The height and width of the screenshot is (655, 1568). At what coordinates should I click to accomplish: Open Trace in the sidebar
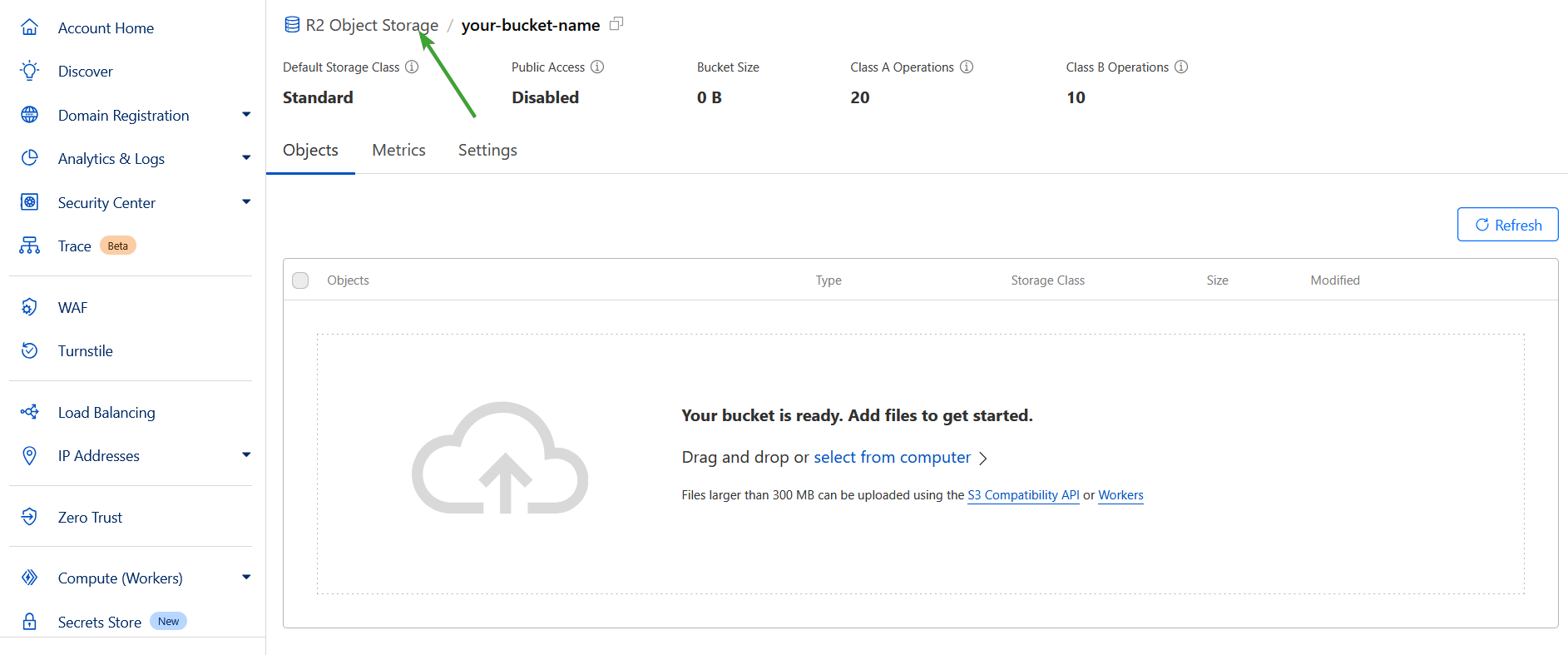pos(75,246)
